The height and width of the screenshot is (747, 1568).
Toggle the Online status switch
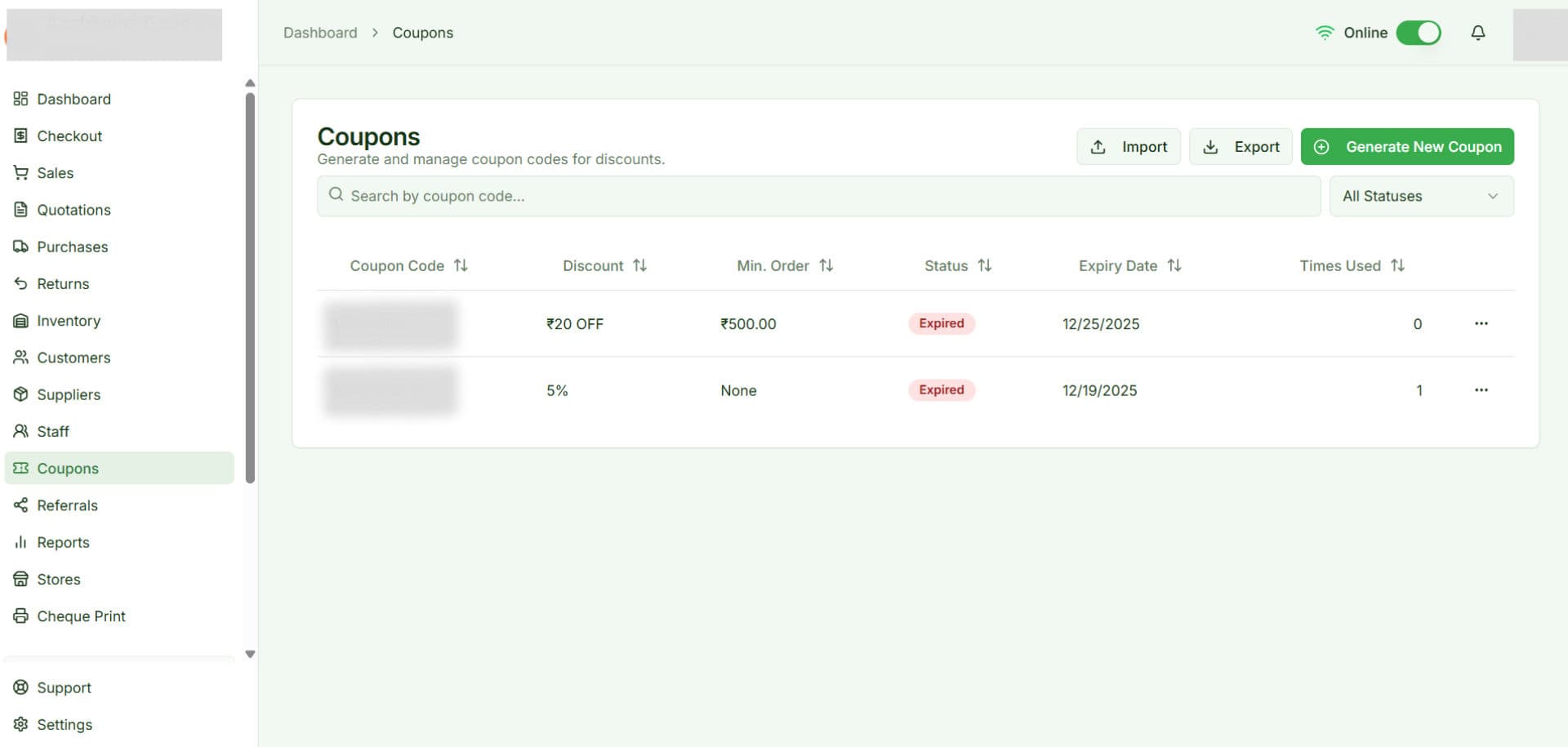(1418, 33)
